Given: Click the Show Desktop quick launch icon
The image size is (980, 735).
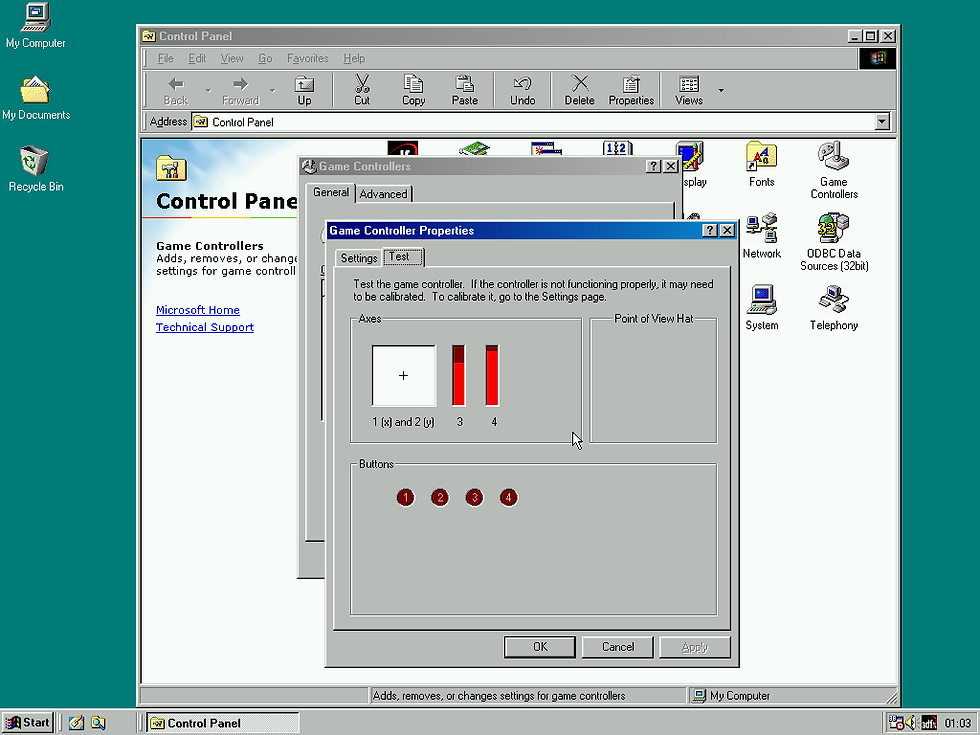Looking at the screenshot, I should (x=76, y=723).
